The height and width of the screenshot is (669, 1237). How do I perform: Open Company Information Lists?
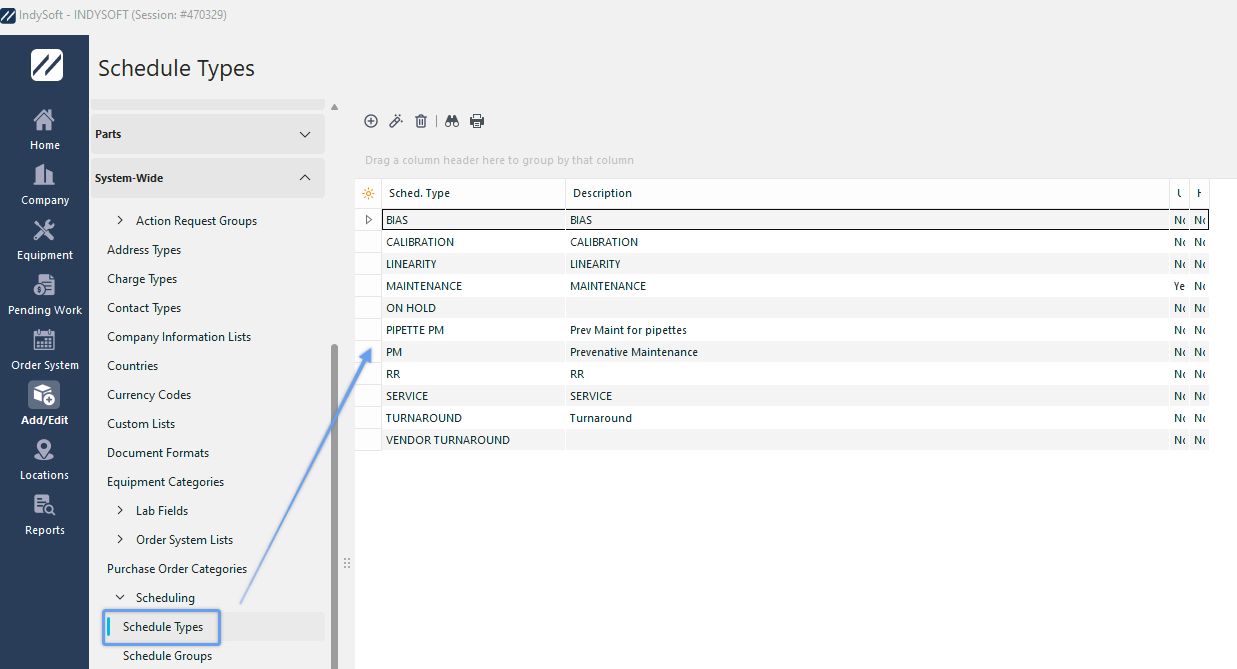pyautogui.click(x=179, y=337)
